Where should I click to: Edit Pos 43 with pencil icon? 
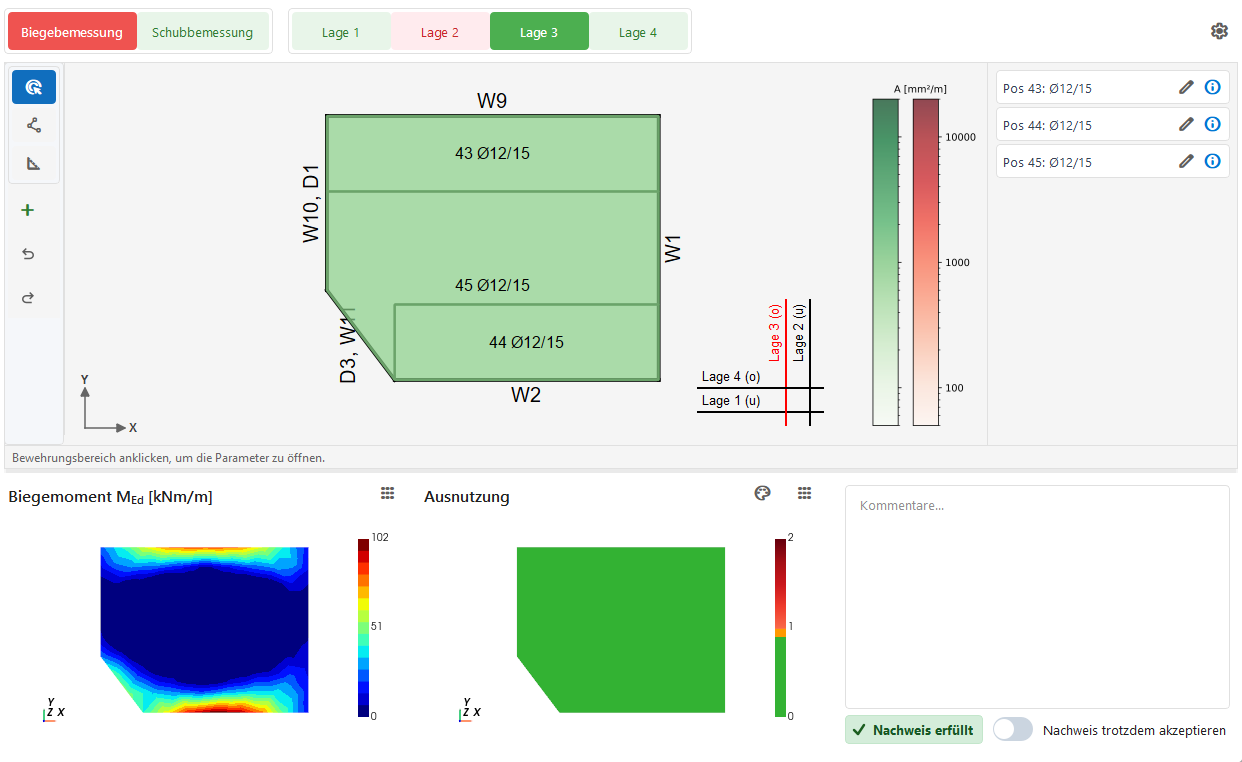pos(1186,87)
